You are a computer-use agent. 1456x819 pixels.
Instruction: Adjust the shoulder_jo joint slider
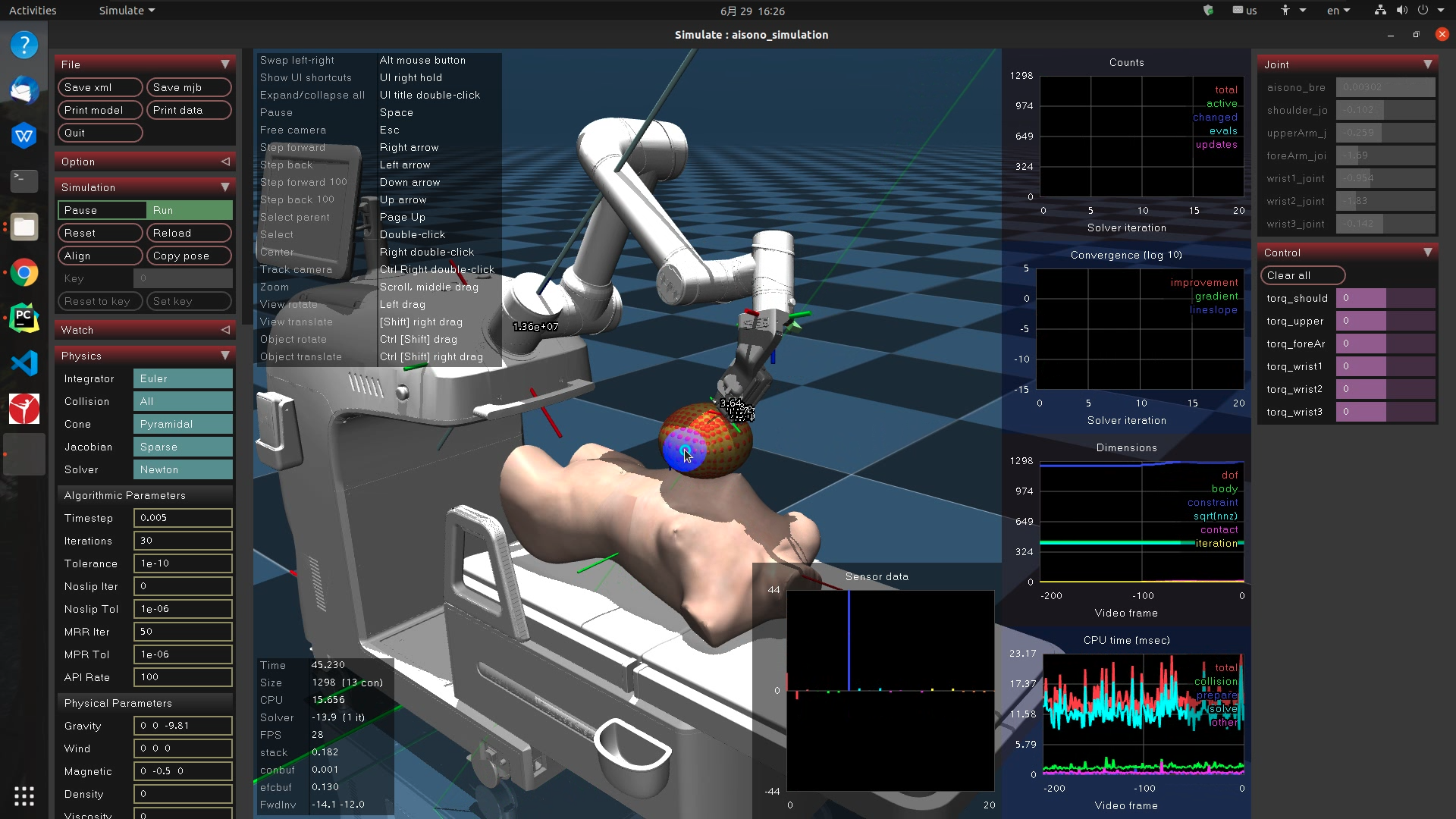[x=1385, y=110]
